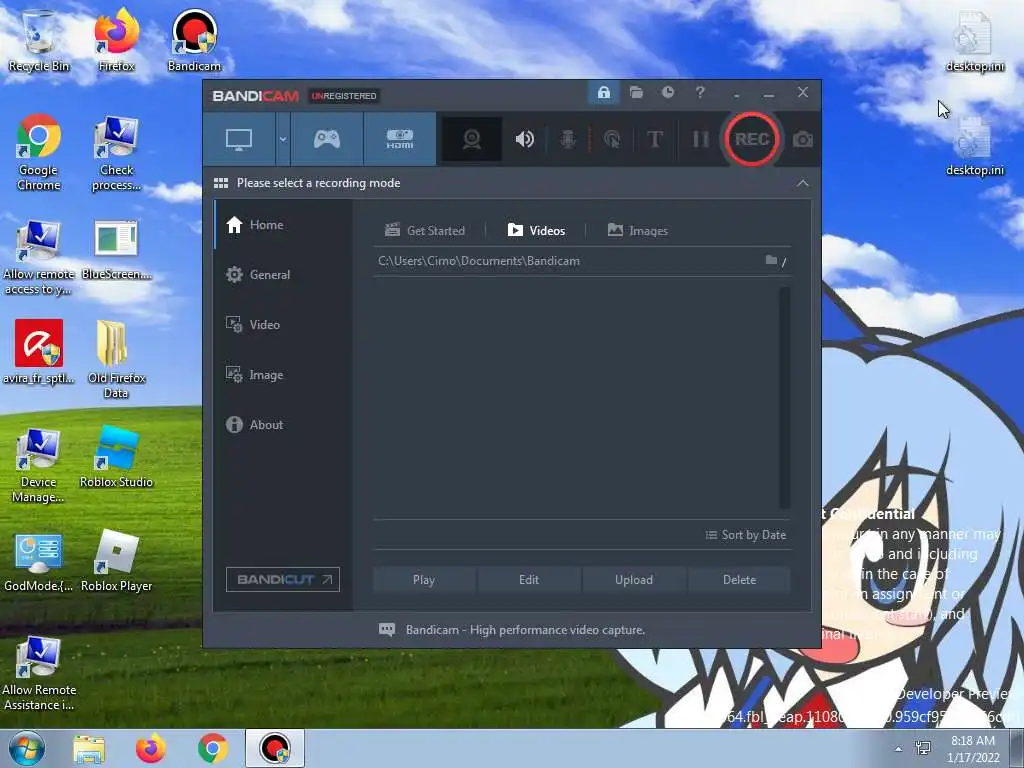
Task: Click the UNREGISTERED label
Action: point(343,96)
